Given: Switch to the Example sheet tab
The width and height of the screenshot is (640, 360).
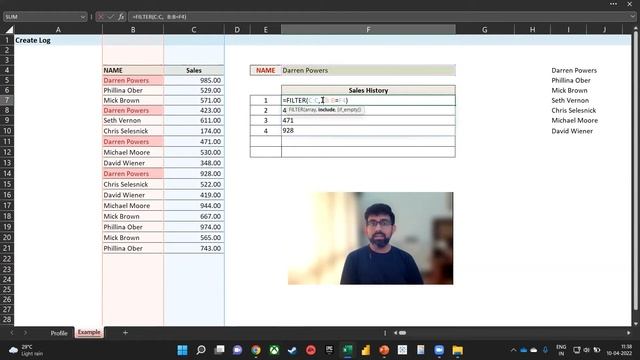Looking at the screenshot, I should tap(89, 332).
